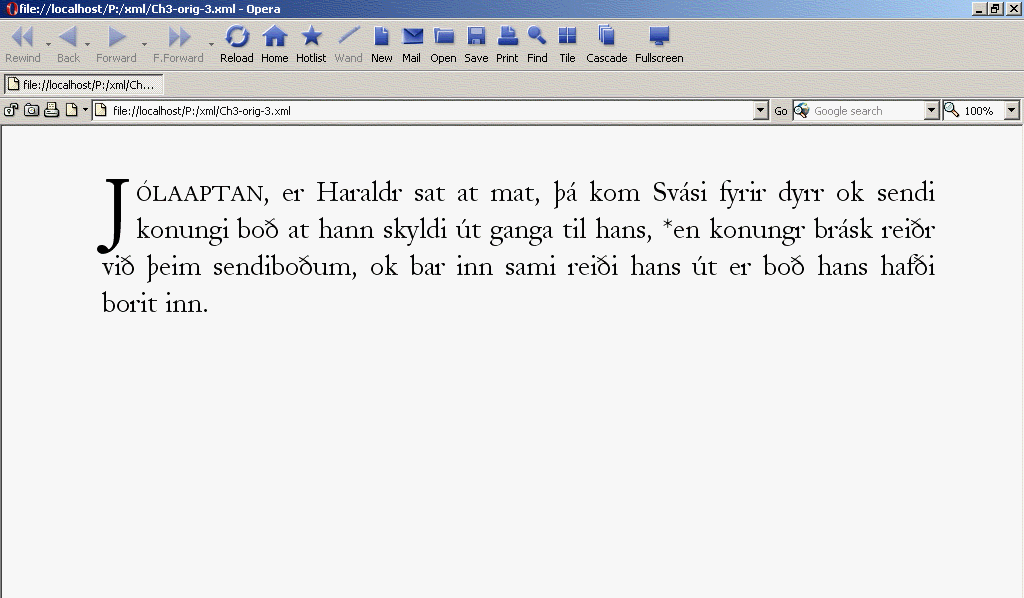
Task: Print the document using Print icon
Action: (x=507, y=44)
